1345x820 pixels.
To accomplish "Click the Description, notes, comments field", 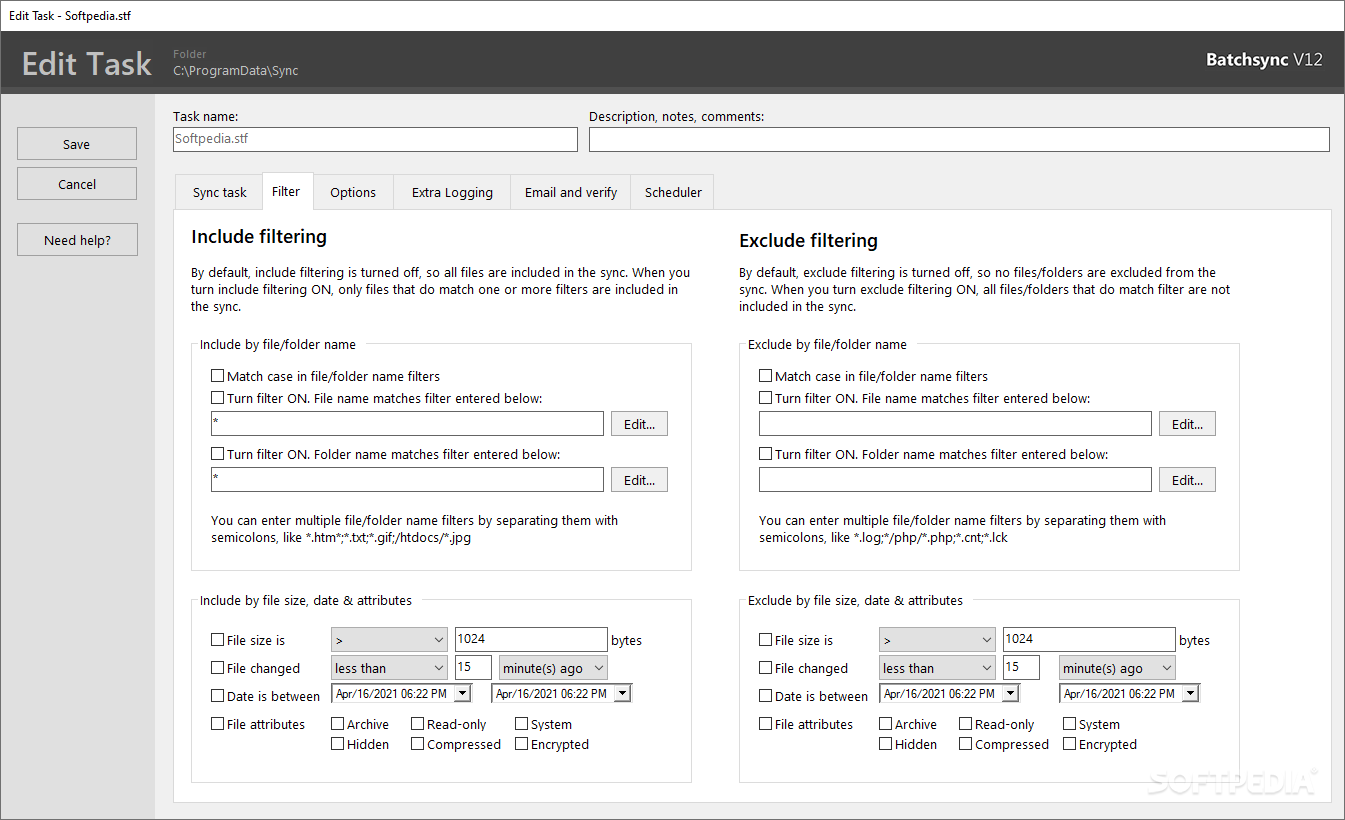I will pyautogui.click(x=959, y=139).
